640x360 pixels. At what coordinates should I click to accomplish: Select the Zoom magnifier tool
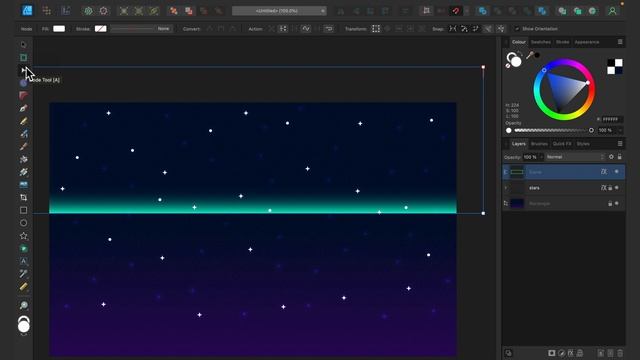pos(24,305)
